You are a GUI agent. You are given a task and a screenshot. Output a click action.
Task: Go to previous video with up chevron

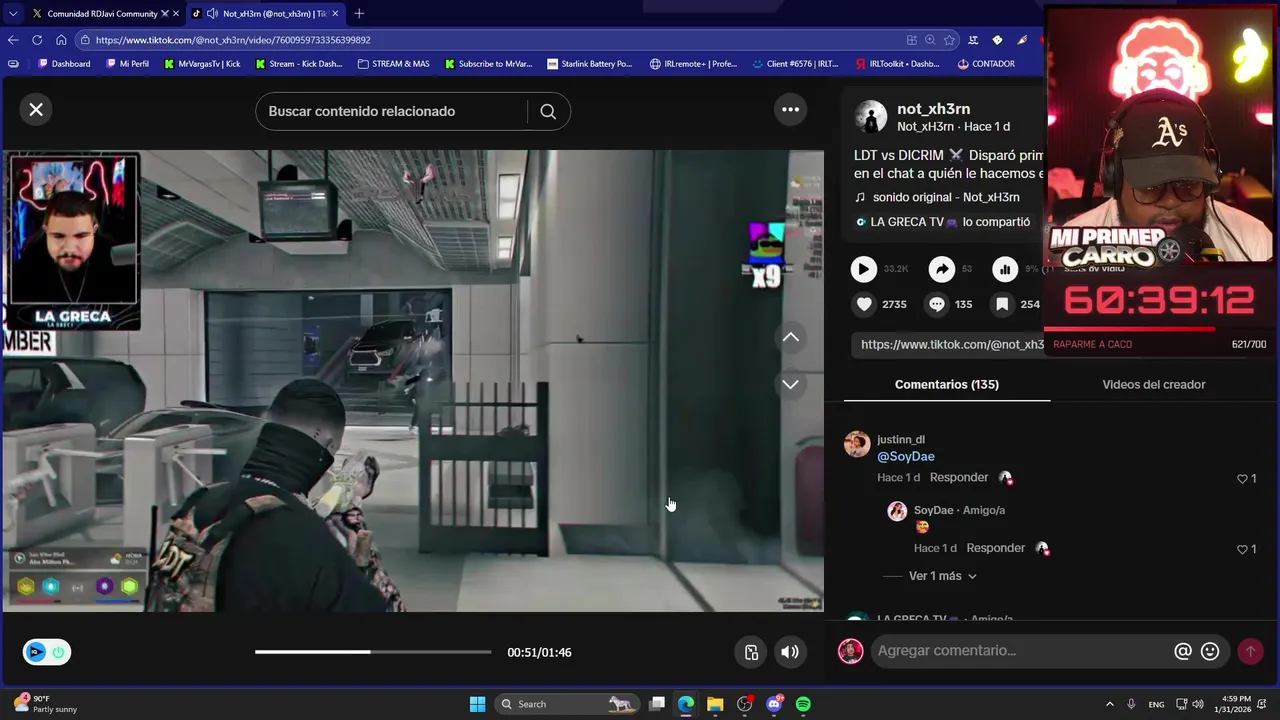(x=790, y=338)
